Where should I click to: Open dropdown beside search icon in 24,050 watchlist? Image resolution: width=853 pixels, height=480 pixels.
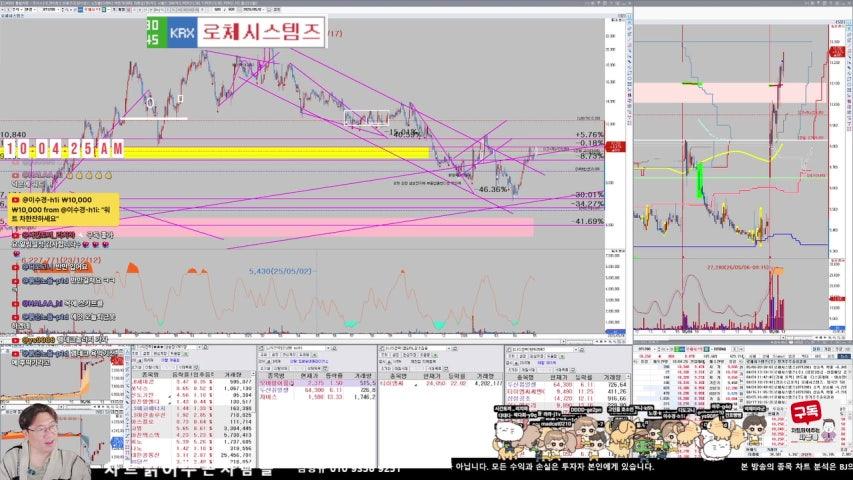pyautogui.click(x=449, y=349)
